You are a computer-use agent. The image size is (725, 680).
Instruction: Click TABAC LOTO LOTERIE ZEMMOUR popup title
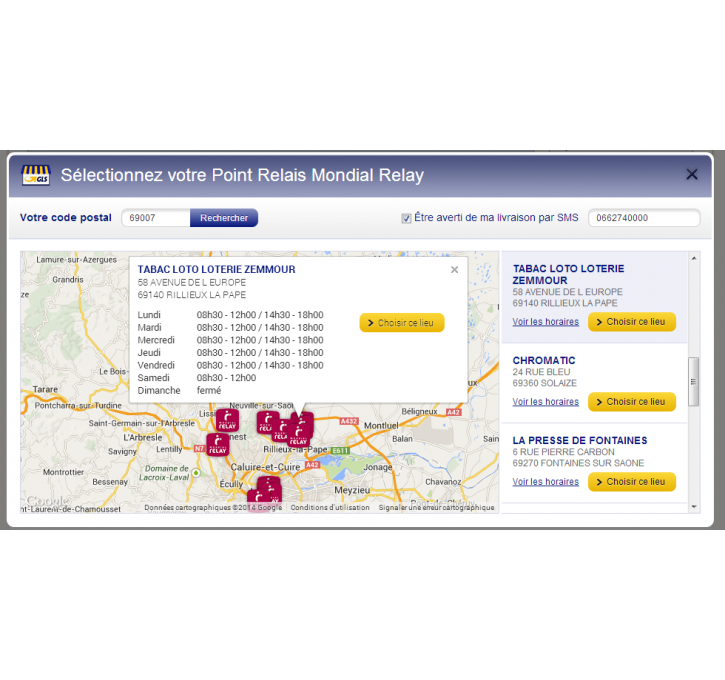[x=216, y=270]
